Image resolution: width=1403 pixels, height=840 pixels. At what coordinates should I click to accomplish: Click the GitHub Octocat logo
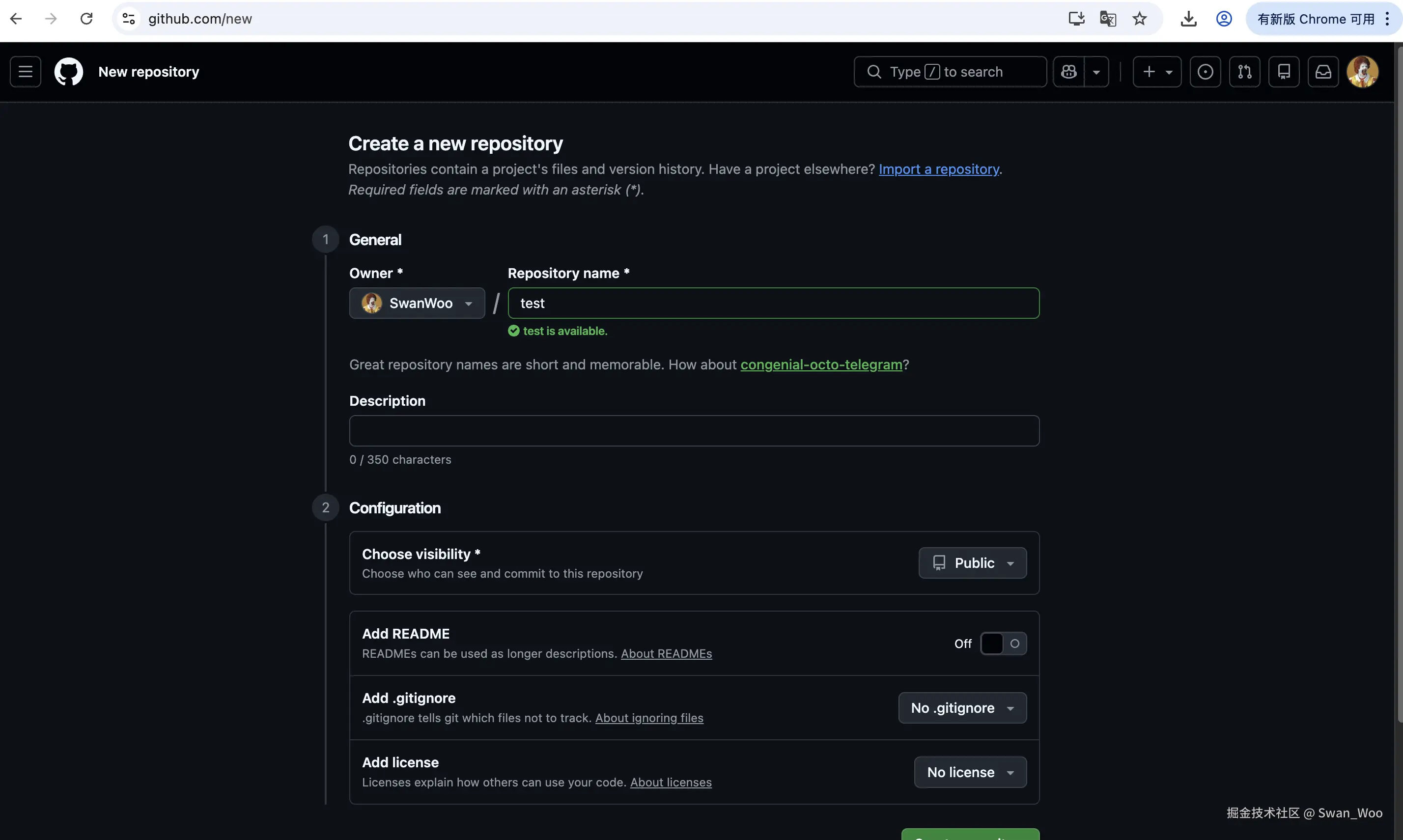[x=68, y=72]
